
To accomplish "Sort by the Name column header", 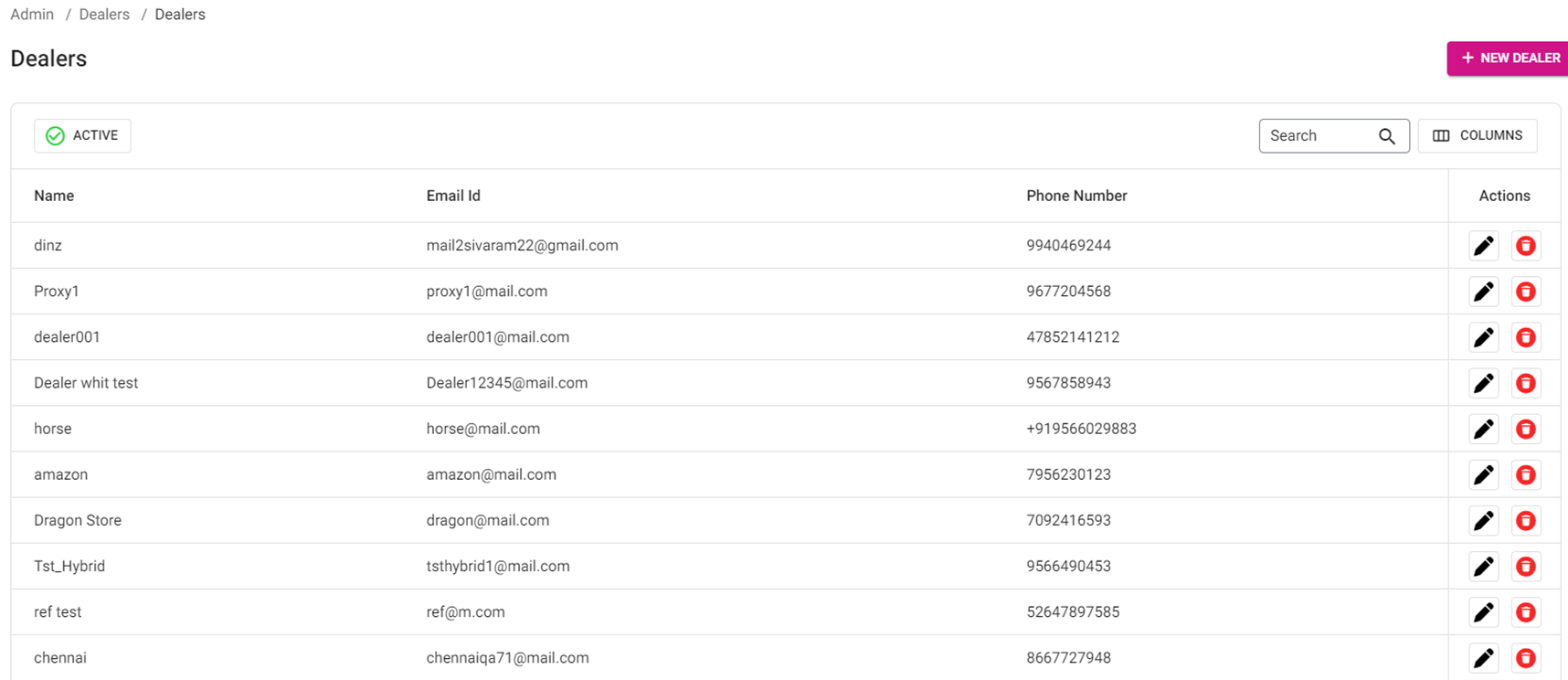I will tap(54, 196).
